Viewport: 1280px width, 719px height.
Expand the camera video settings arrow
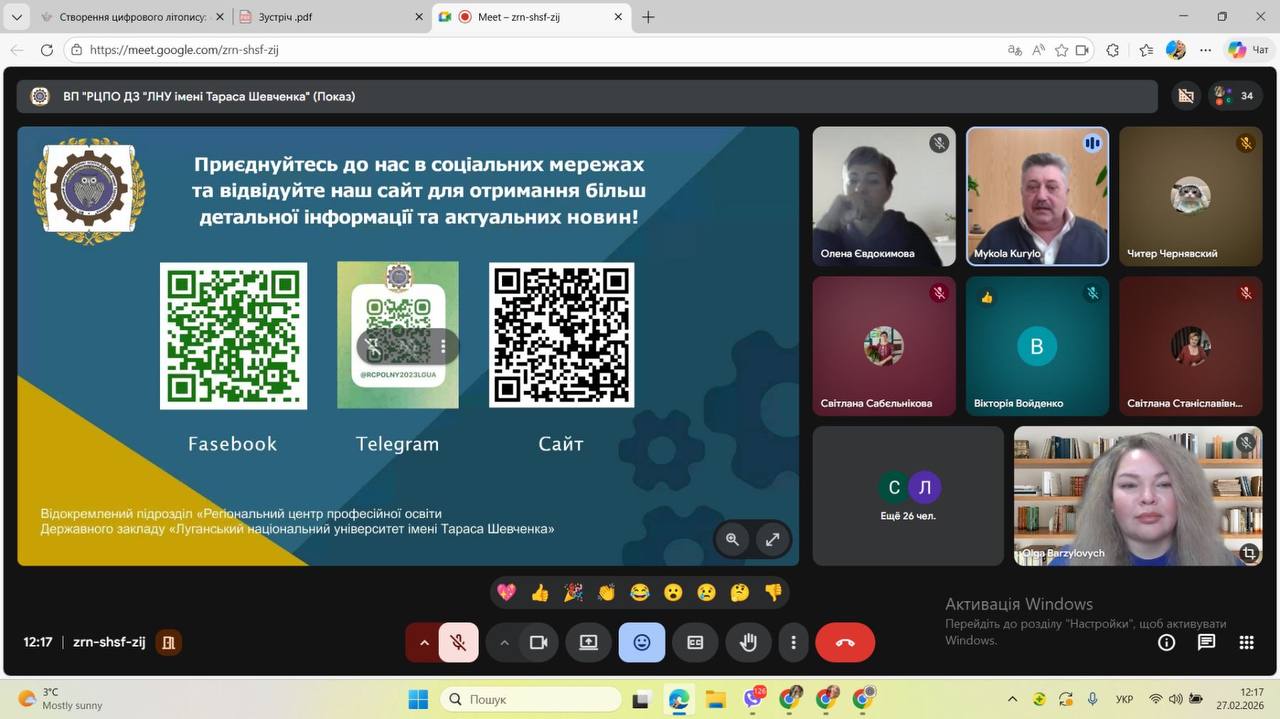pyautogui.click(x=504, y=643)
